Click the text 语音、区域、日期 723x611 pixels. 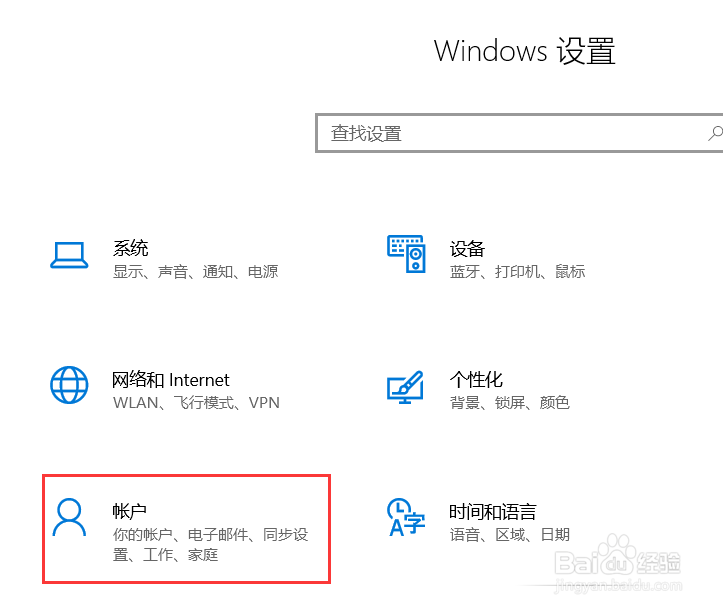pos(510,535)
